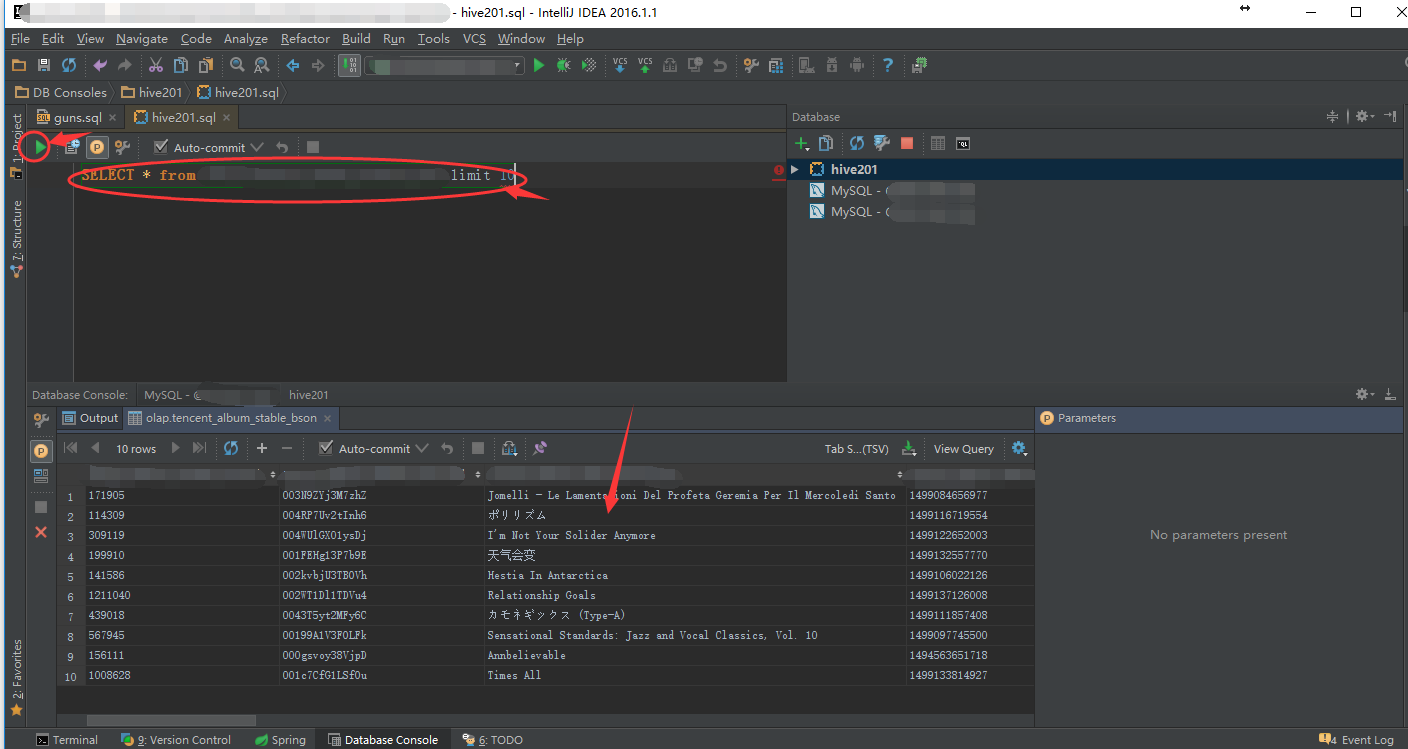Open the 10 rows page size selector

(136, 449)
